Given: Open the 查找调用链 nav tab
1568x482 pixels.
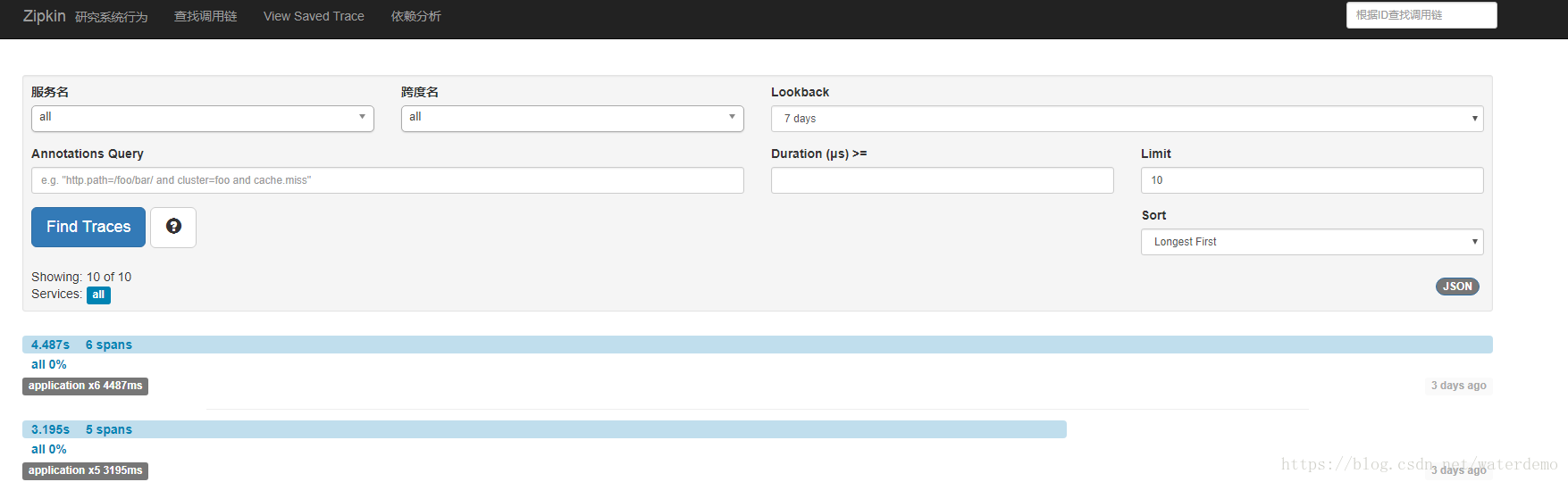Looking at the screenshot, I should [x=205, y=16].
